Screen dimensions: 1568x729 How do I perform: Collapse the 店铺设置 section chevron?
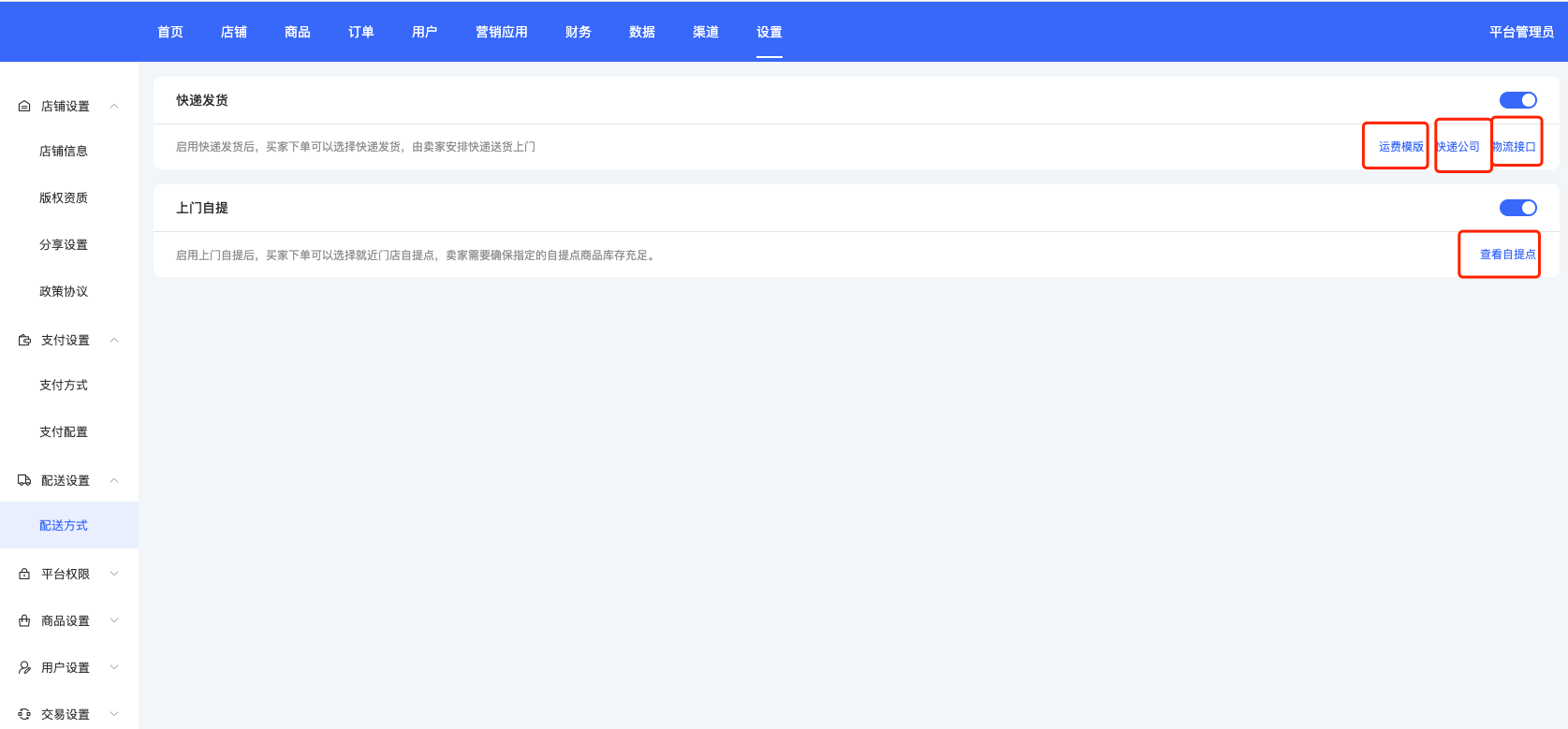coord(114,107)
